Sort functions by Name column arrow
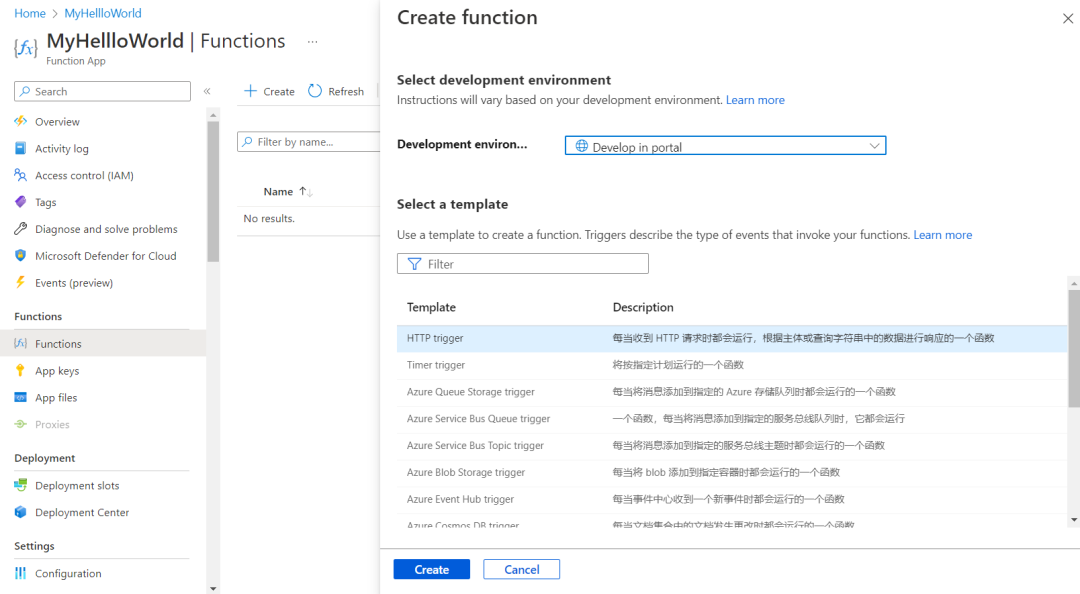1080x594 pixels. 307,192
